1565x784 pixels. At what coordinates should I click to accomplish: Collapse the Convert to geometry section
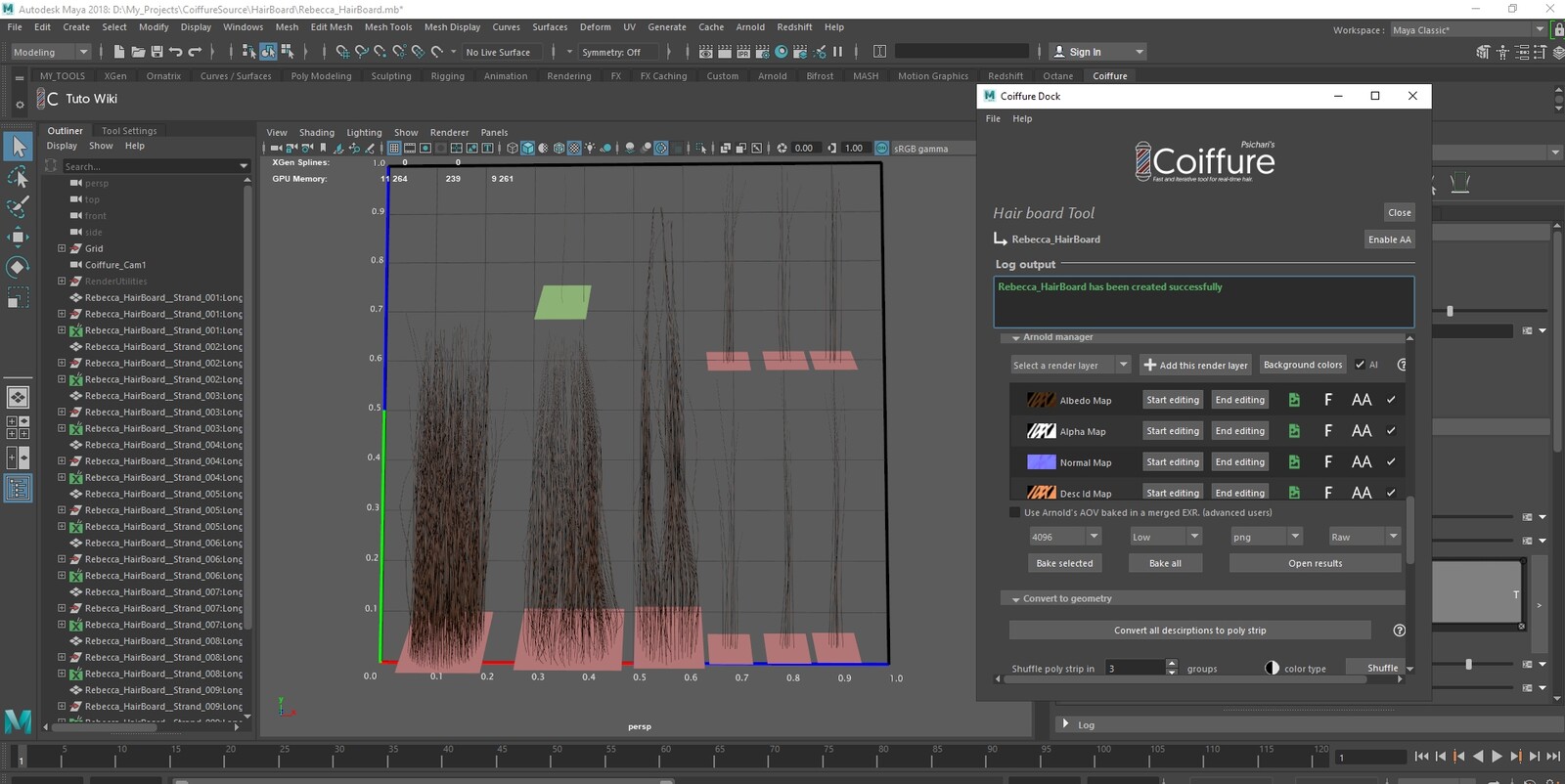[x=1015, y=599]
